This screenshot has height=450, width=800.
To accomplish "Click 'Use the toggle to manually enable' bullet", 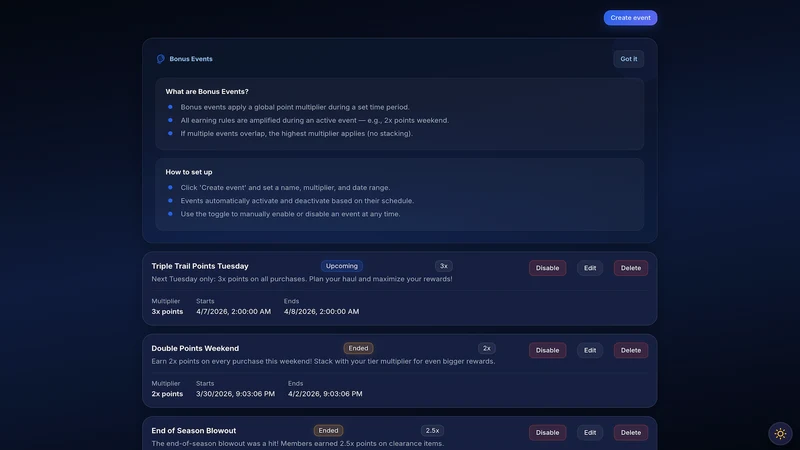I will point(290,214).
